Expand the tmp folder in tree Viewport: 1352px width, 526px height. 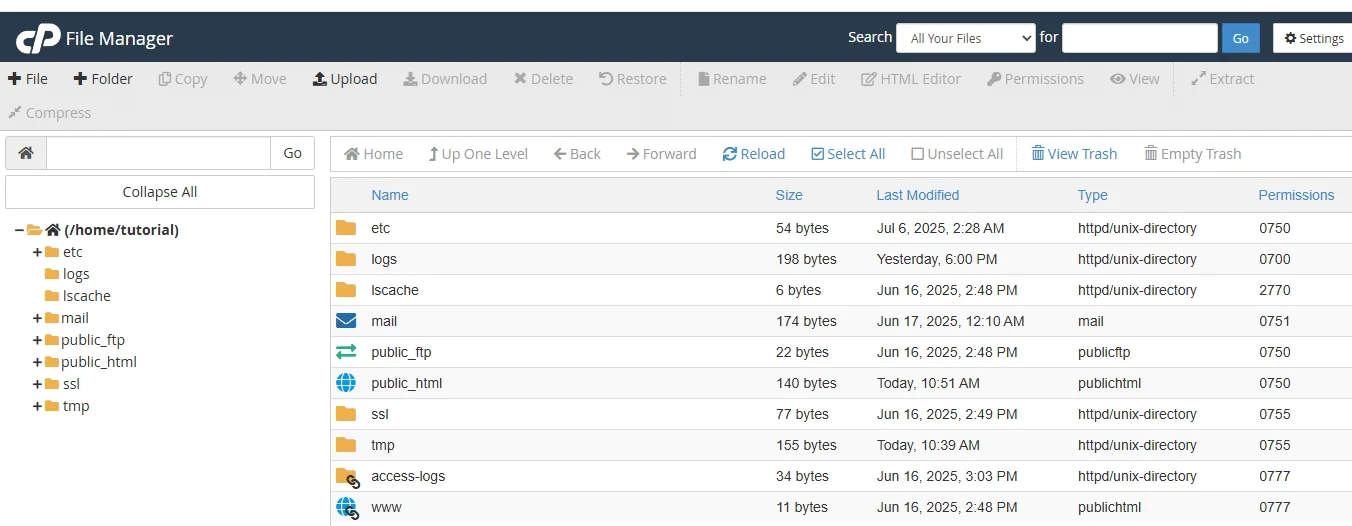point(37,406)
